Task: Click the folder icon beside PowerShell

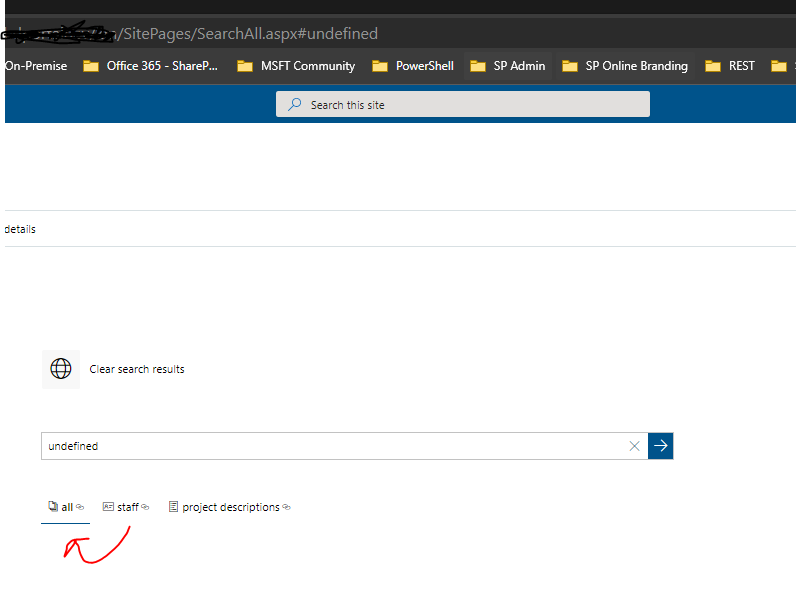Action: [x=380, y=66]
